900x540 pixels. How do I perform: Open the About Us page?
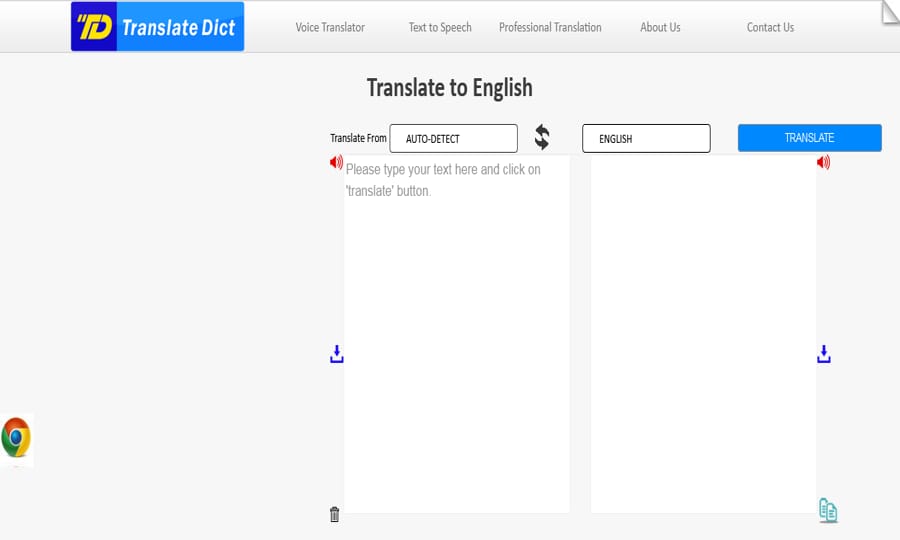click(x=660, y=27)
